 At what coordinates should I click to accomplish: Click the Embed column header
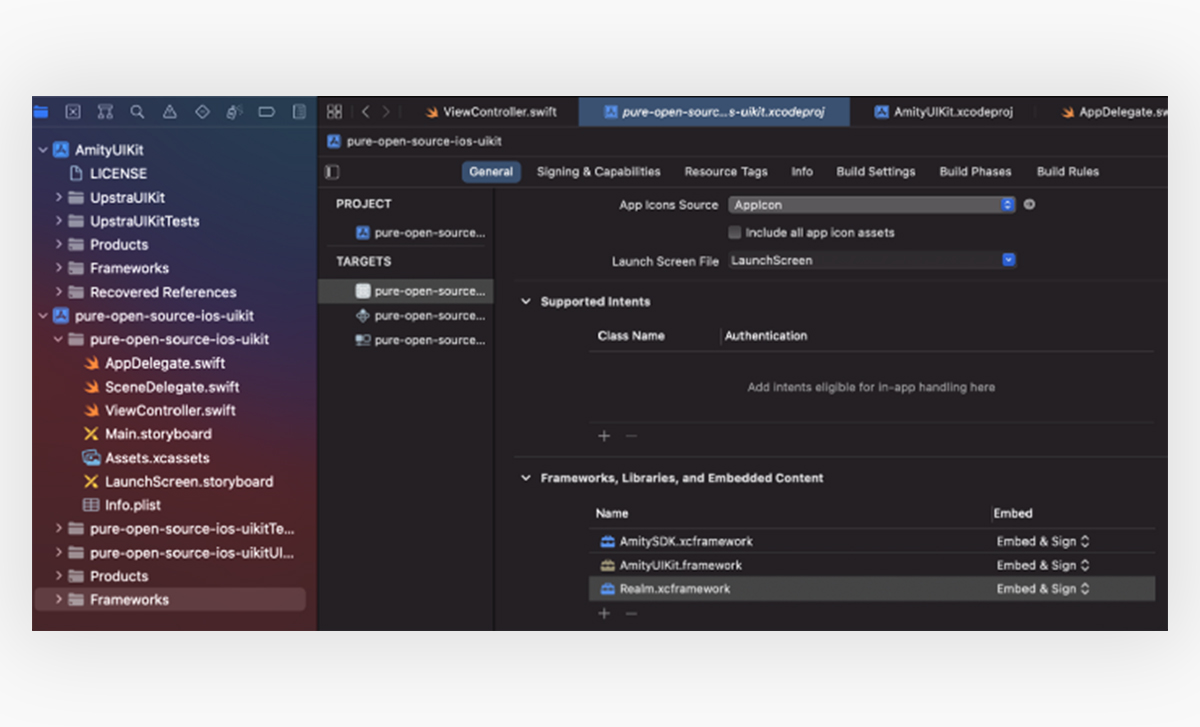point(1012,513)
